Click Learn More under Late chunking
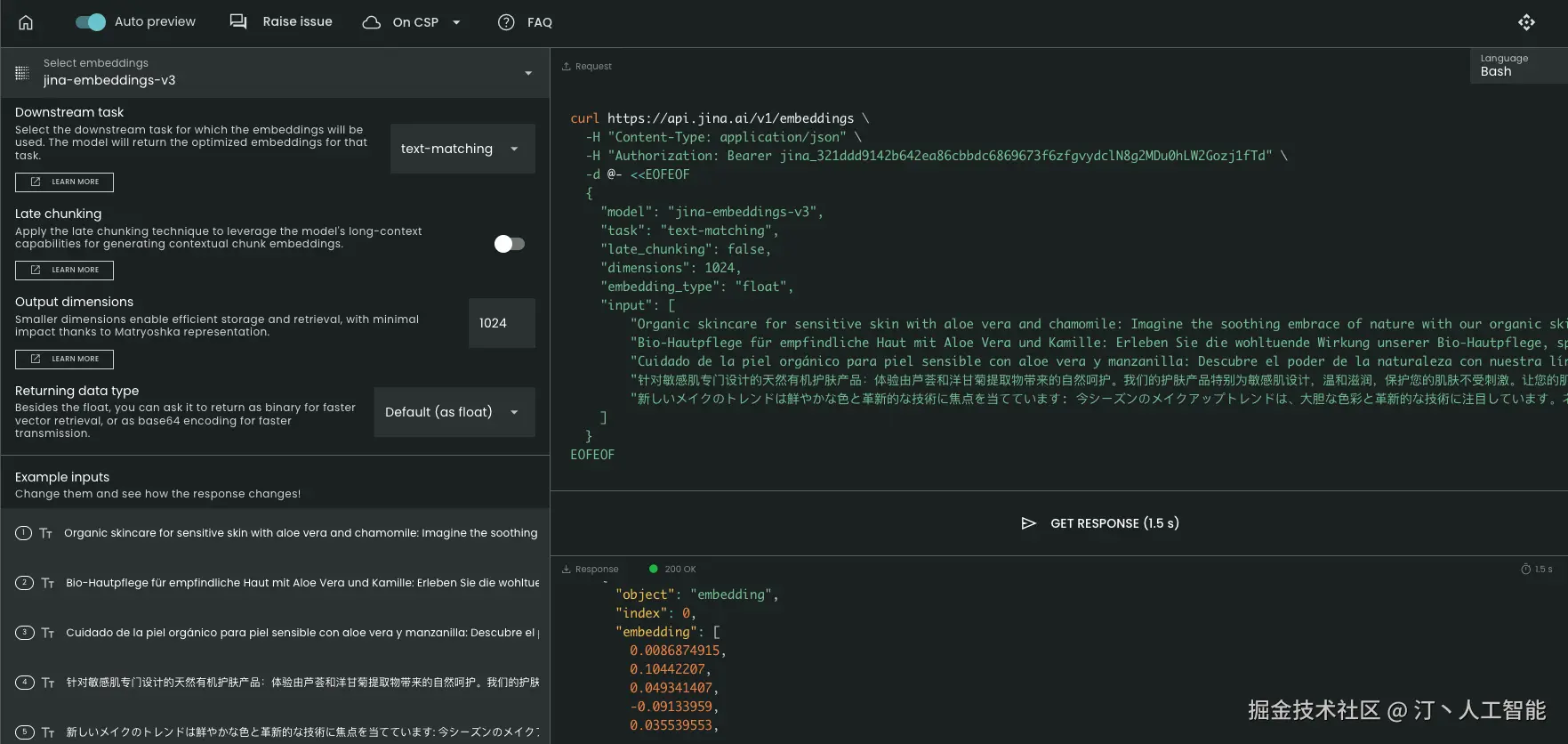Image resolution: width=1568 pixels, height=744 pixels. coord(64,270)
